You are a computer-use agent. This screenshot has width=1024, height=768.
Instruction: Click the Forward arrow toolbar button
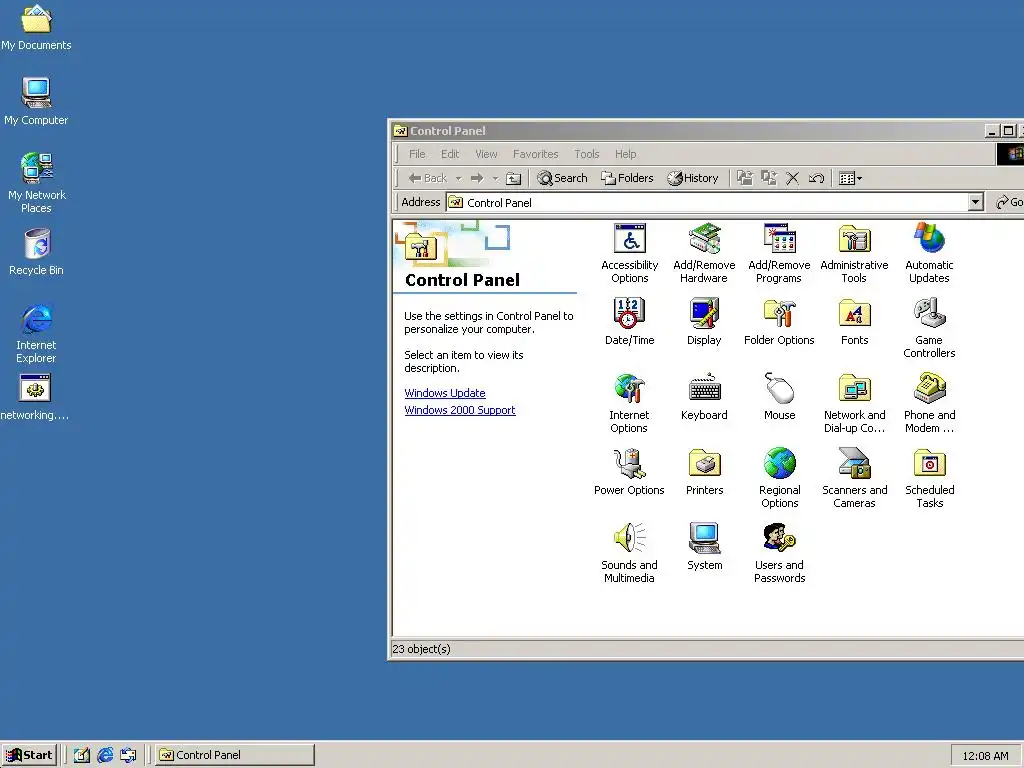[x=477, y=178]
